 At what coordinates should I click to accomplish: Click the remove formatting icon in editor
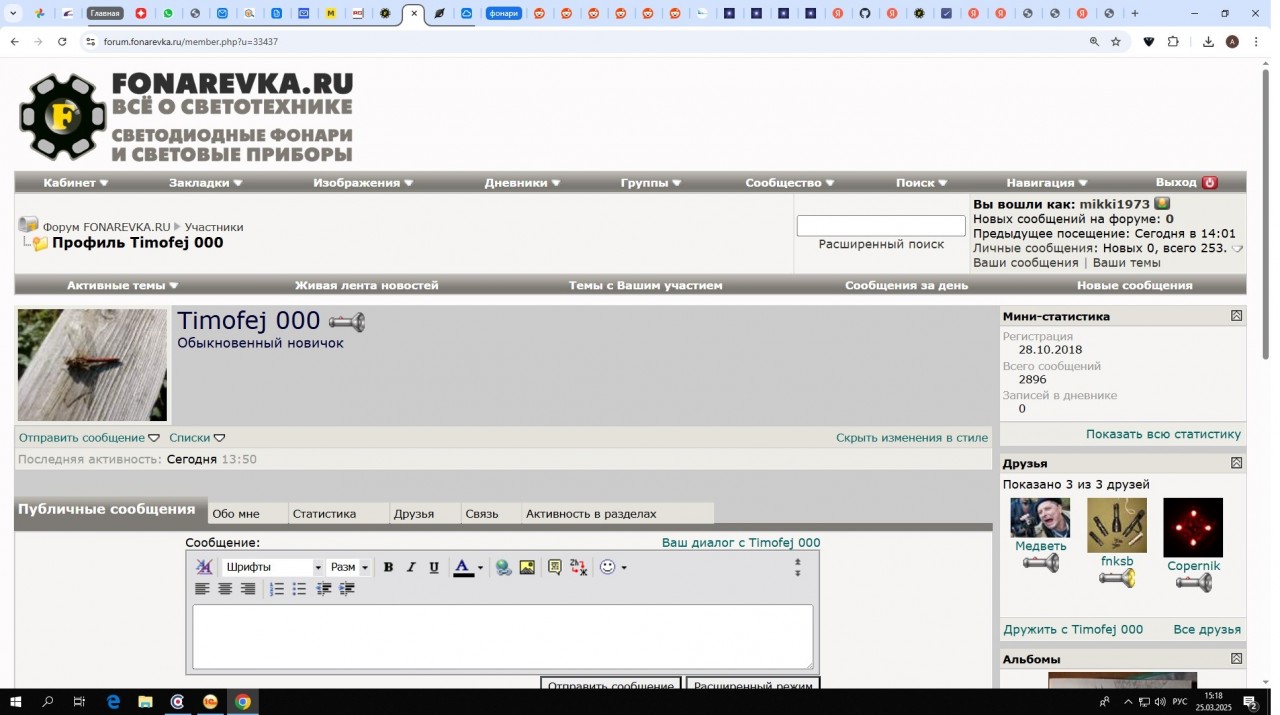coord(204,567)
